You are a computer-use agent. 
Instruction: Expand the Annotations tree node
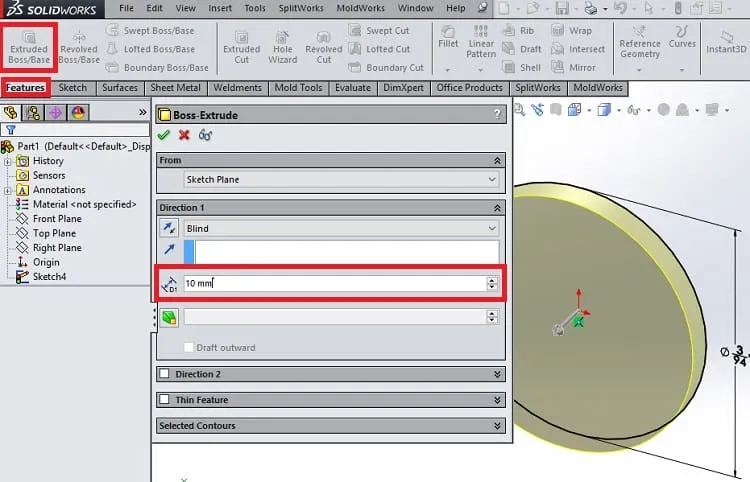pyautogui.click(x=7, y=190)
